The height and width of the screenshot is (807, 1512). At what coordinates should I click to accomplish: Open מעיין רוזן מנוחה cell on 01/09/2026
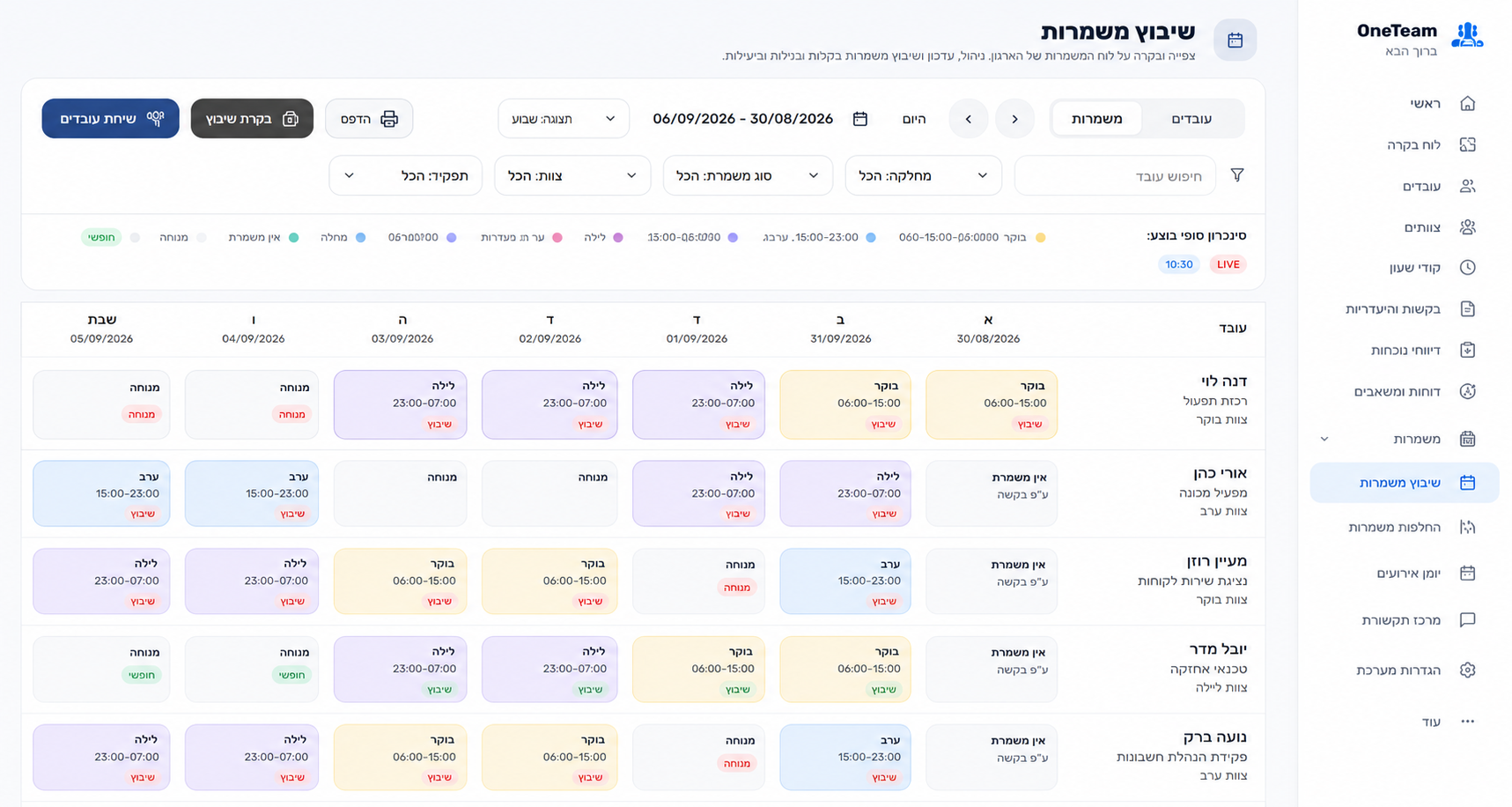[698, 581]
